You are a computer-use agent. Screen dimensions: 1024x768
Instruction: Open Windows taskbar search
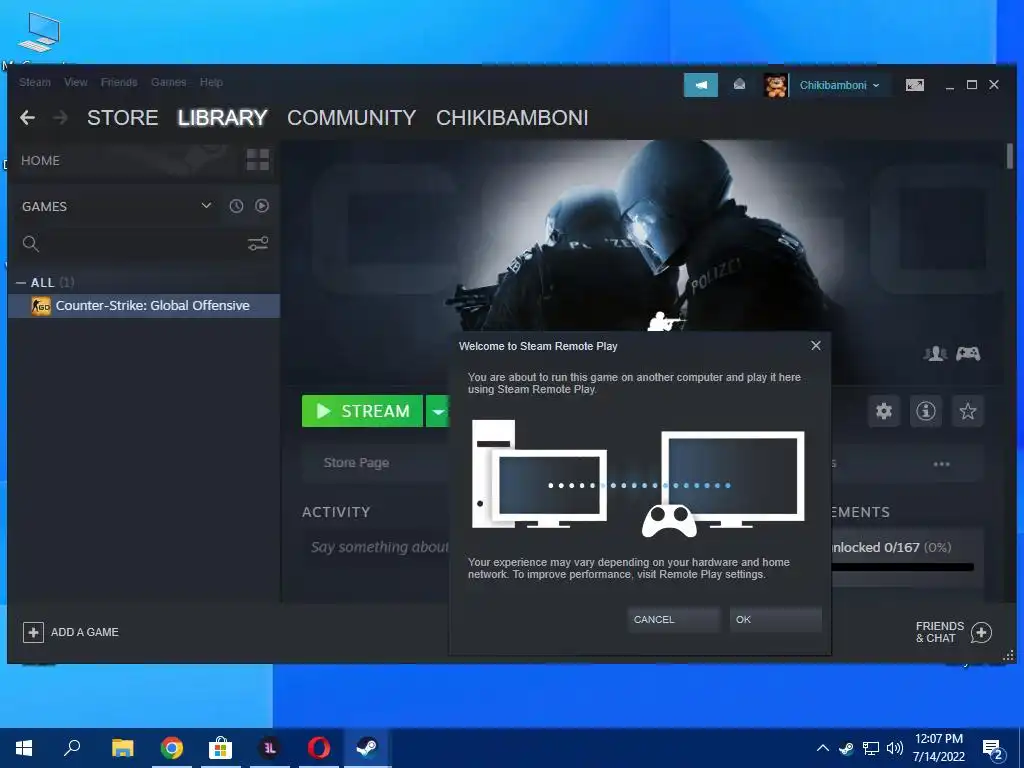coord(72,748)
